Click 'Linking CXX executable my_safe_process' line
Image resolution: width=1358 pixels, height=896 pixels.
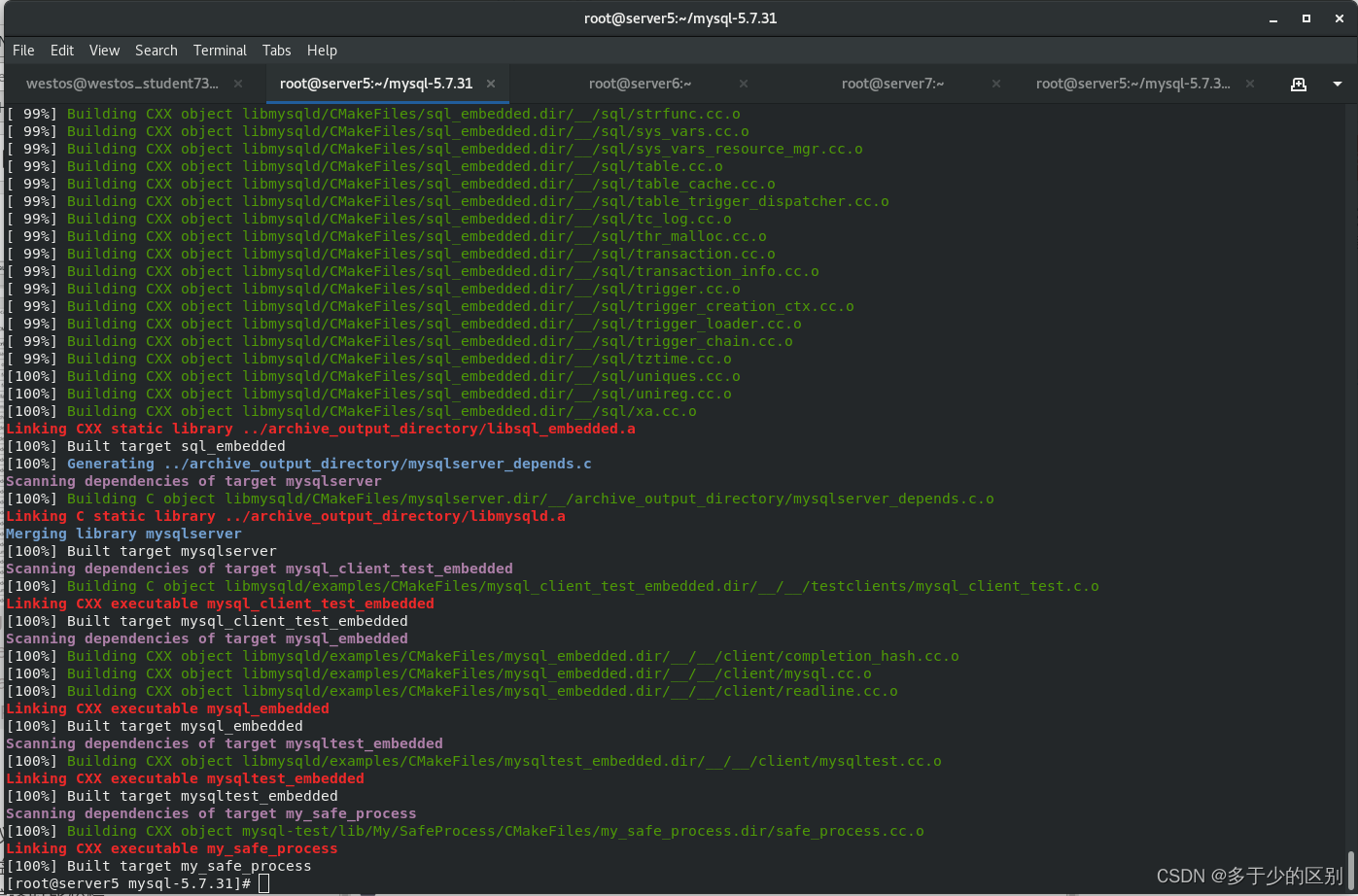point(172,848)
